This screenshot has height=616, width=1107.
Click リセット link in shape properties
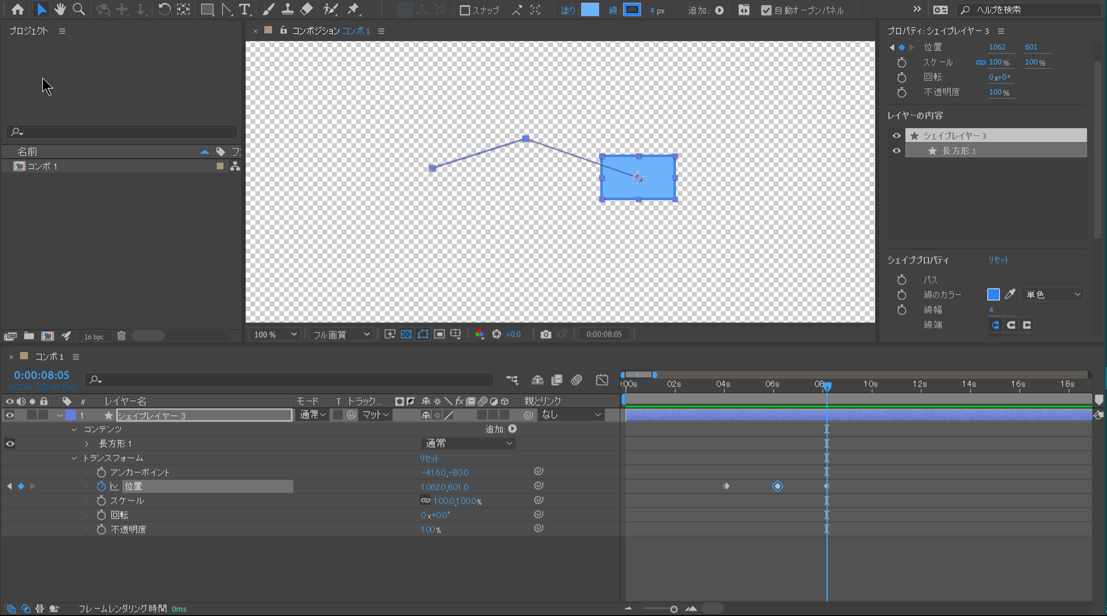(x=998, y=260)
